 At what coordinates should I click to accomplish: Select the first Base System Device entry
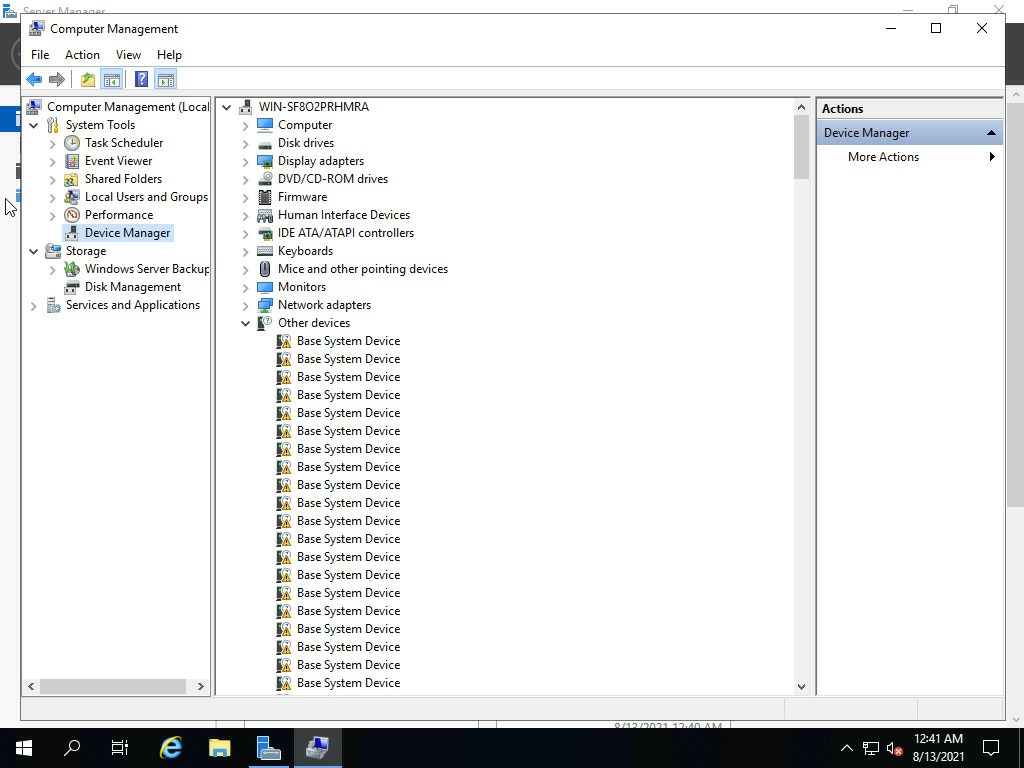click(x=348, y=341)
